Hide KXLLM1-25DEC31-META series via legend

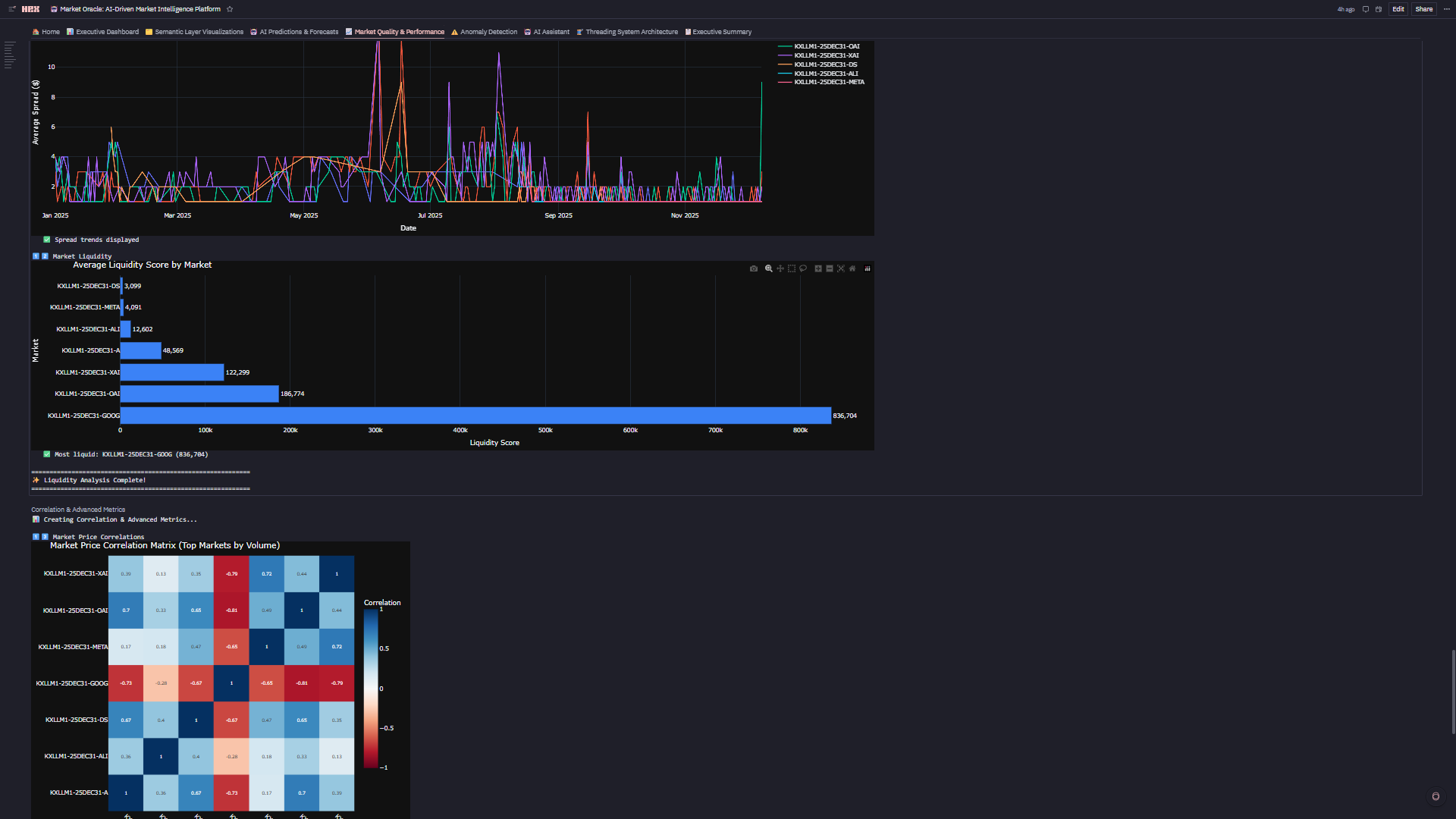(x=829, y=82)
